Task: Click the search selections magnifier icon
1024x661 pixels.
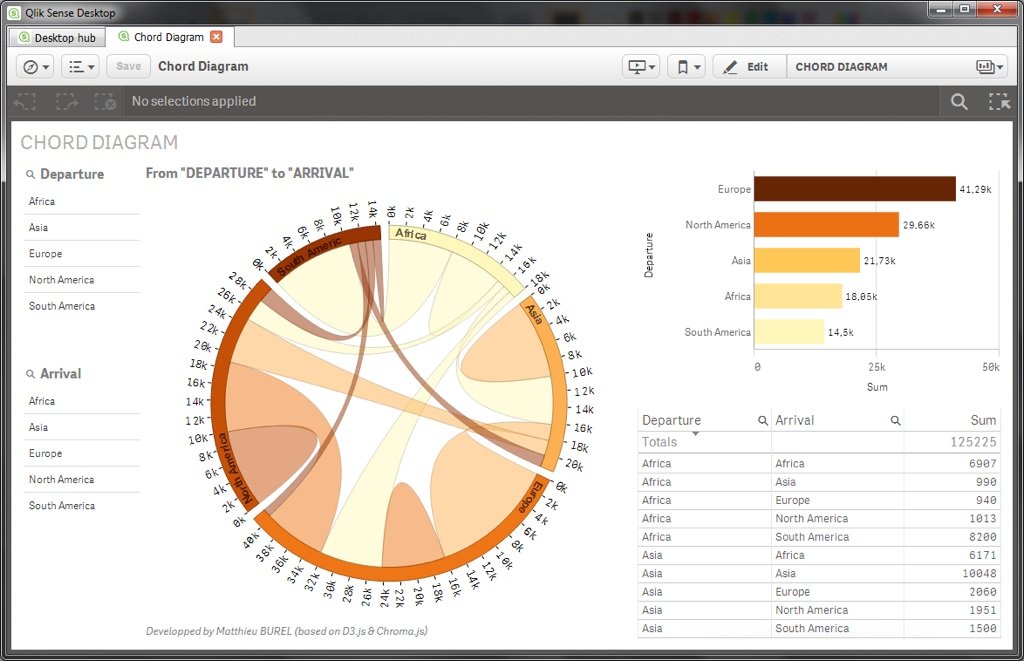Action: coord(959,101)
